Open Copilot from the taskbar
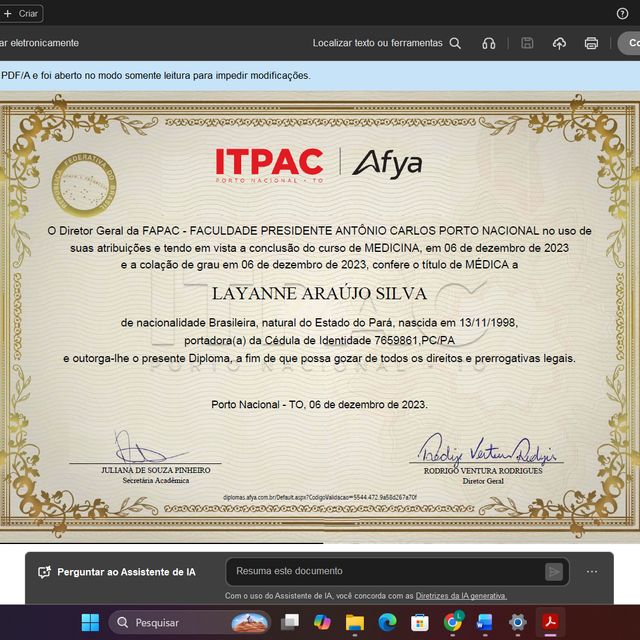The height and width of the screenshot is (640, 640). (322, 622)
